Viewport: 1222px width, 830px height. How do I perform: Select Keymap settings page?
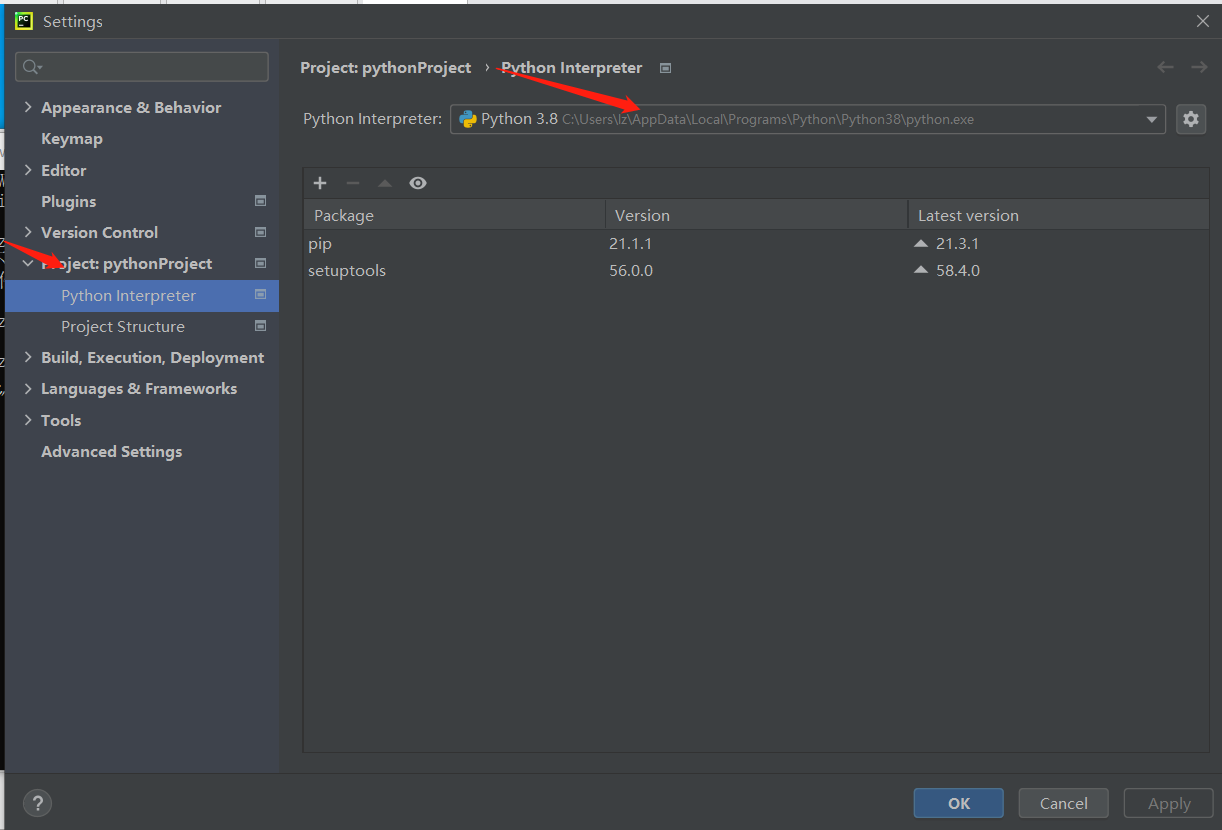point(72,138)
